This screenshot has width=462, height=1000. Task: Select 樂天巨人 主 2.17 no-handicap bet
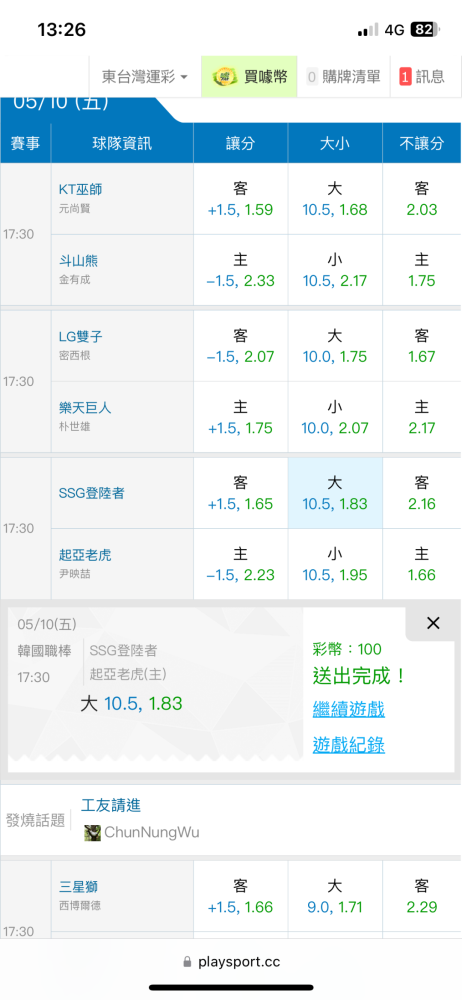pos(422,417)
